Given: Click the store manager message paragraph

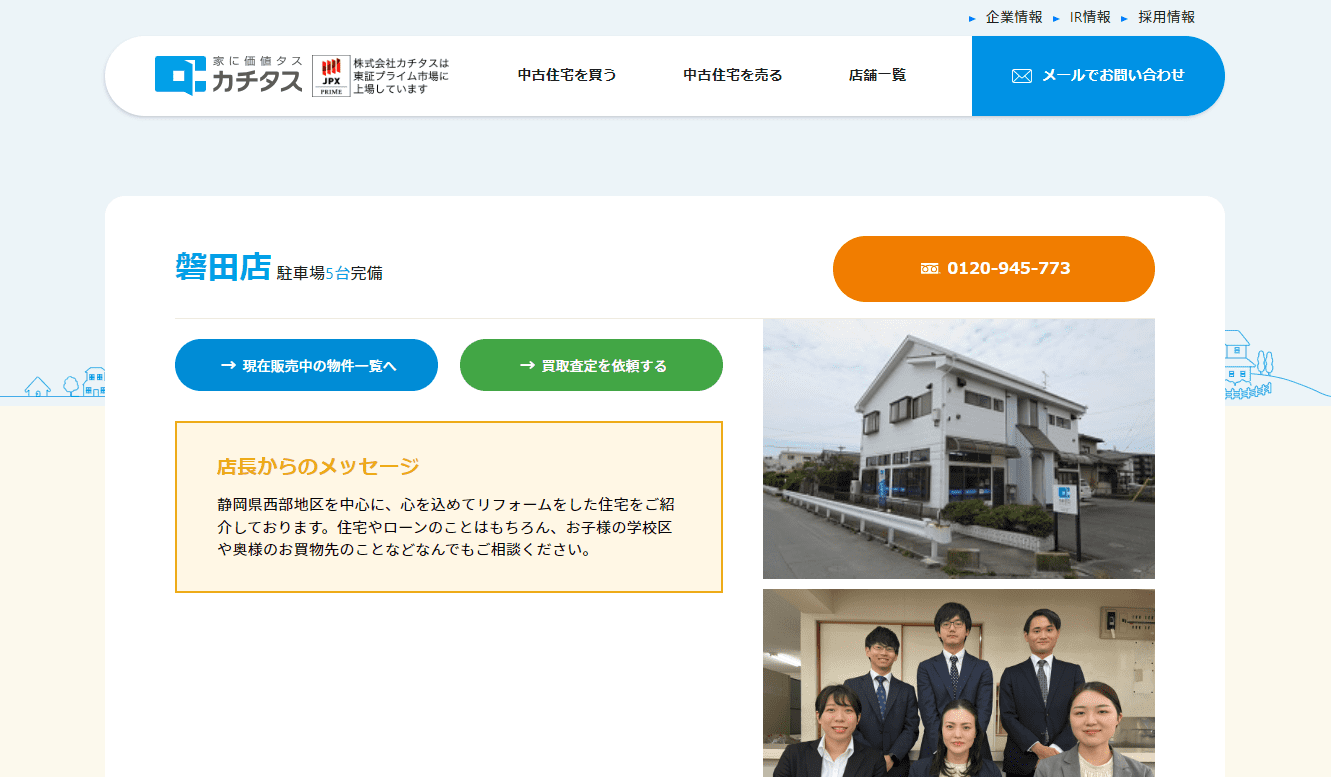Looking at the screenshot, I should (x=446, y=527).
